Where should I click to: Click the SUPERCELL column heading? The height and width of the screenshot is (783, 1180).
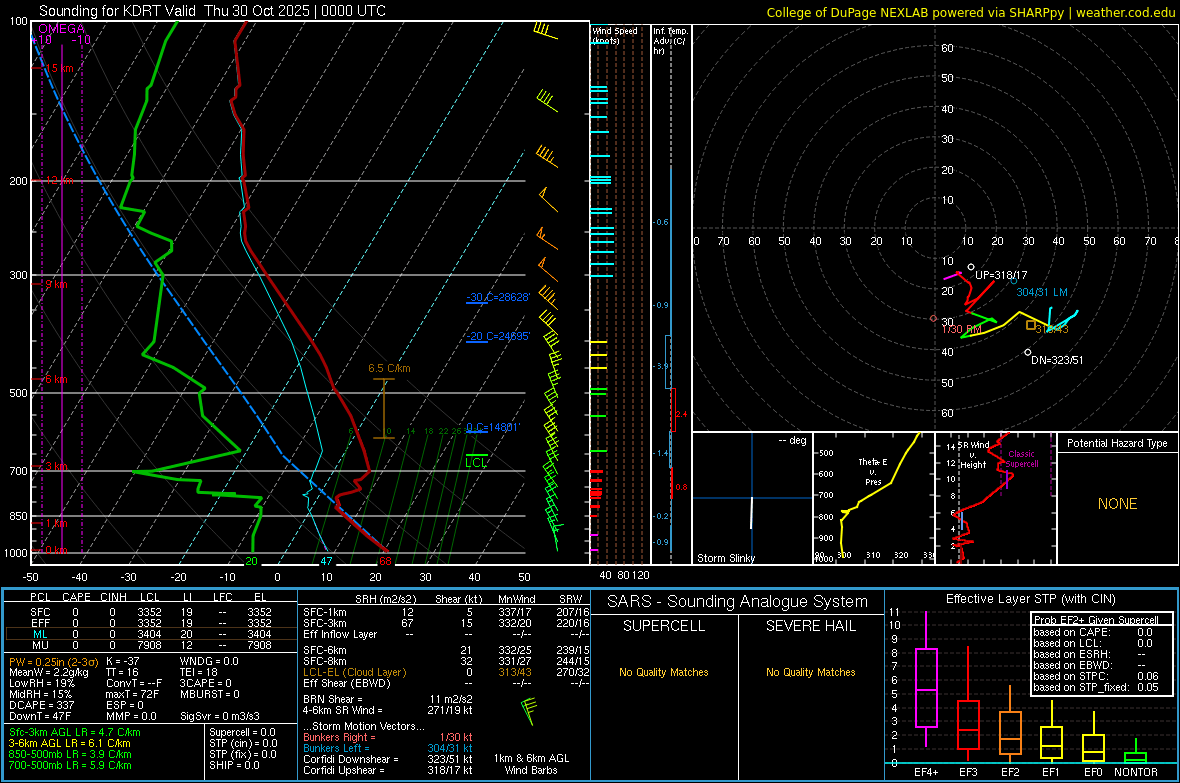664,626
